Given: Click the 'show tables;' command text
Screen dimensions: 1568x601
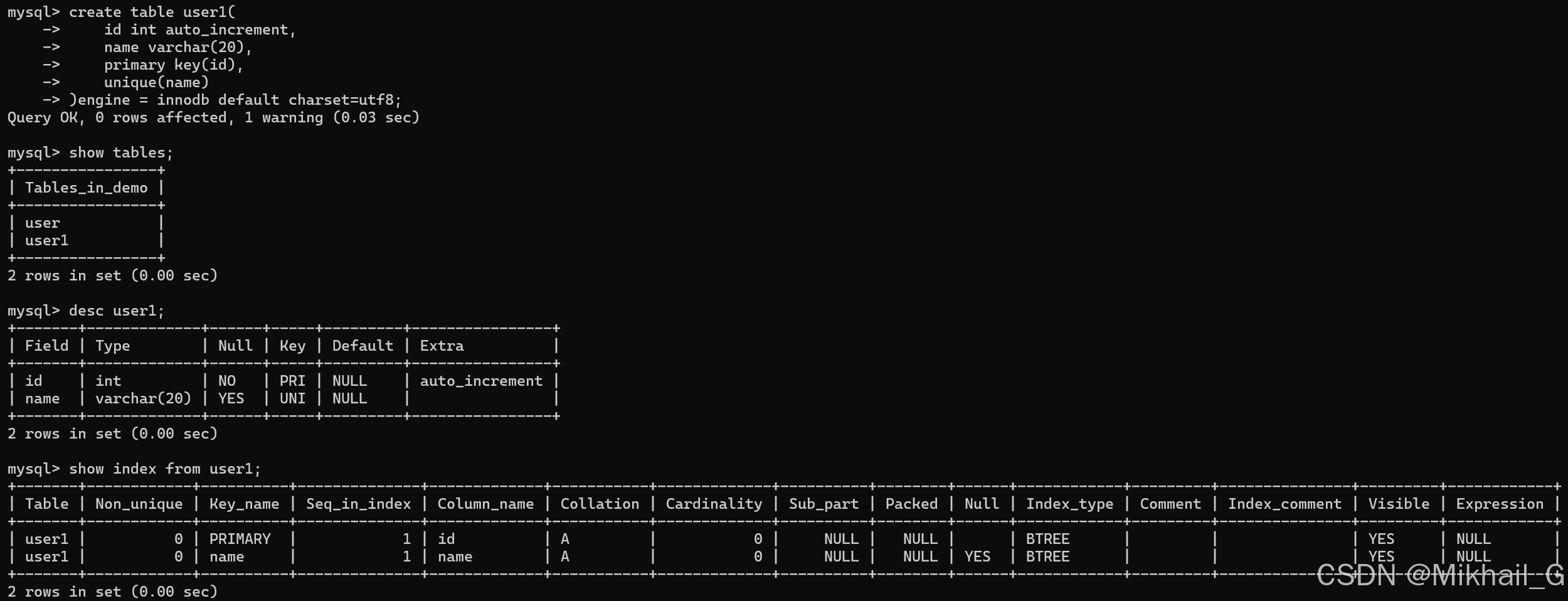Looking at the screenshot, I should [x=121, y=152].
